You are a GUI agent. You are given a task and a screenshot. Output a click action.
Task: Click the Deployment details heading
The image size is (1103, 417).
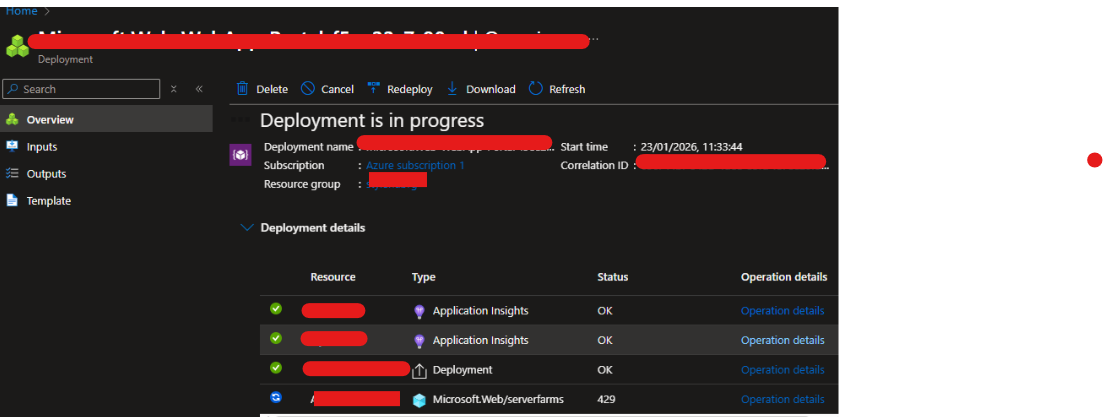(x=313, y=228)
